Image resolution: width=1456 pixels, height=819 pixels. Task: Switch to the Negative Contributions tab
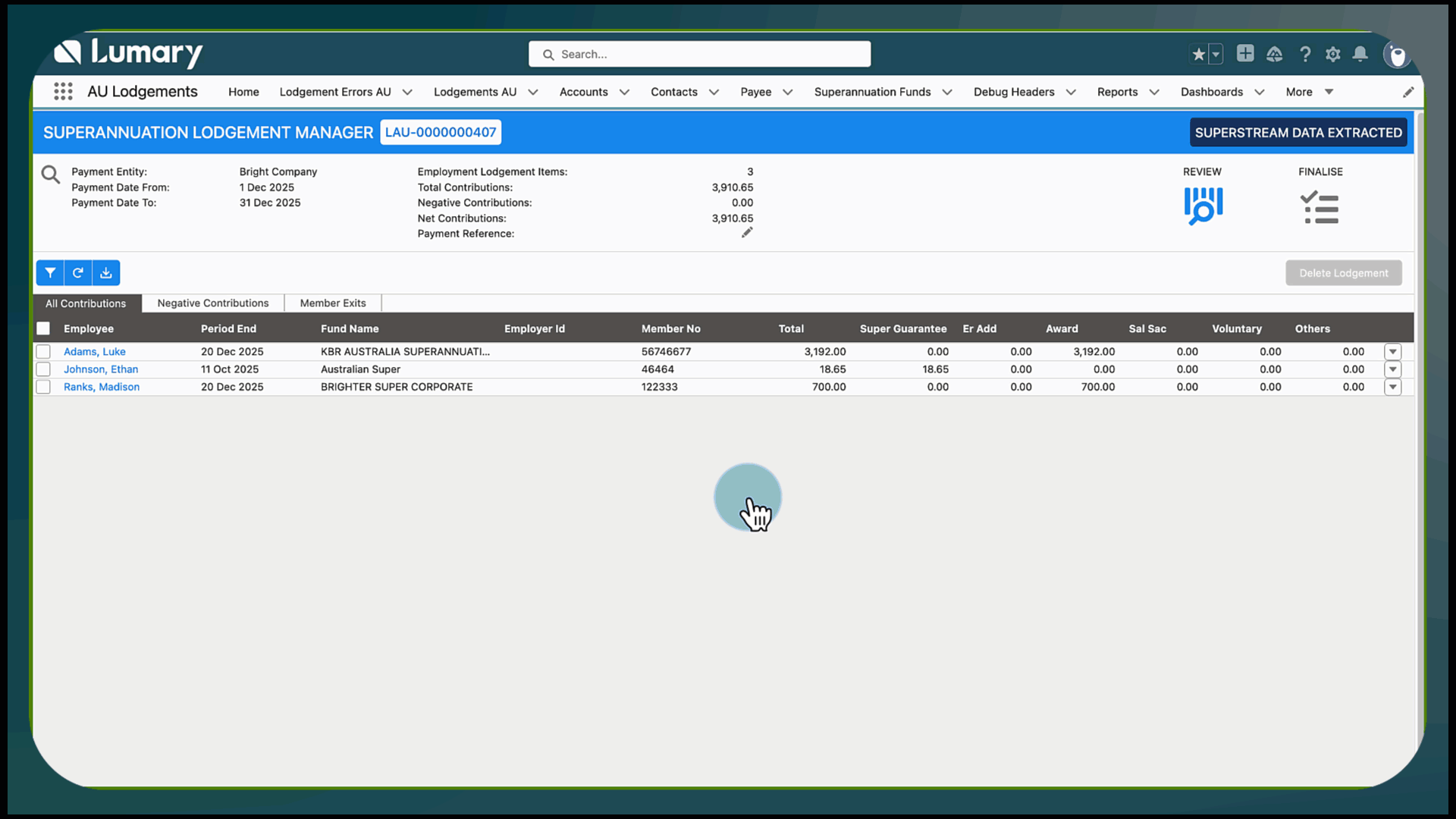213,303
